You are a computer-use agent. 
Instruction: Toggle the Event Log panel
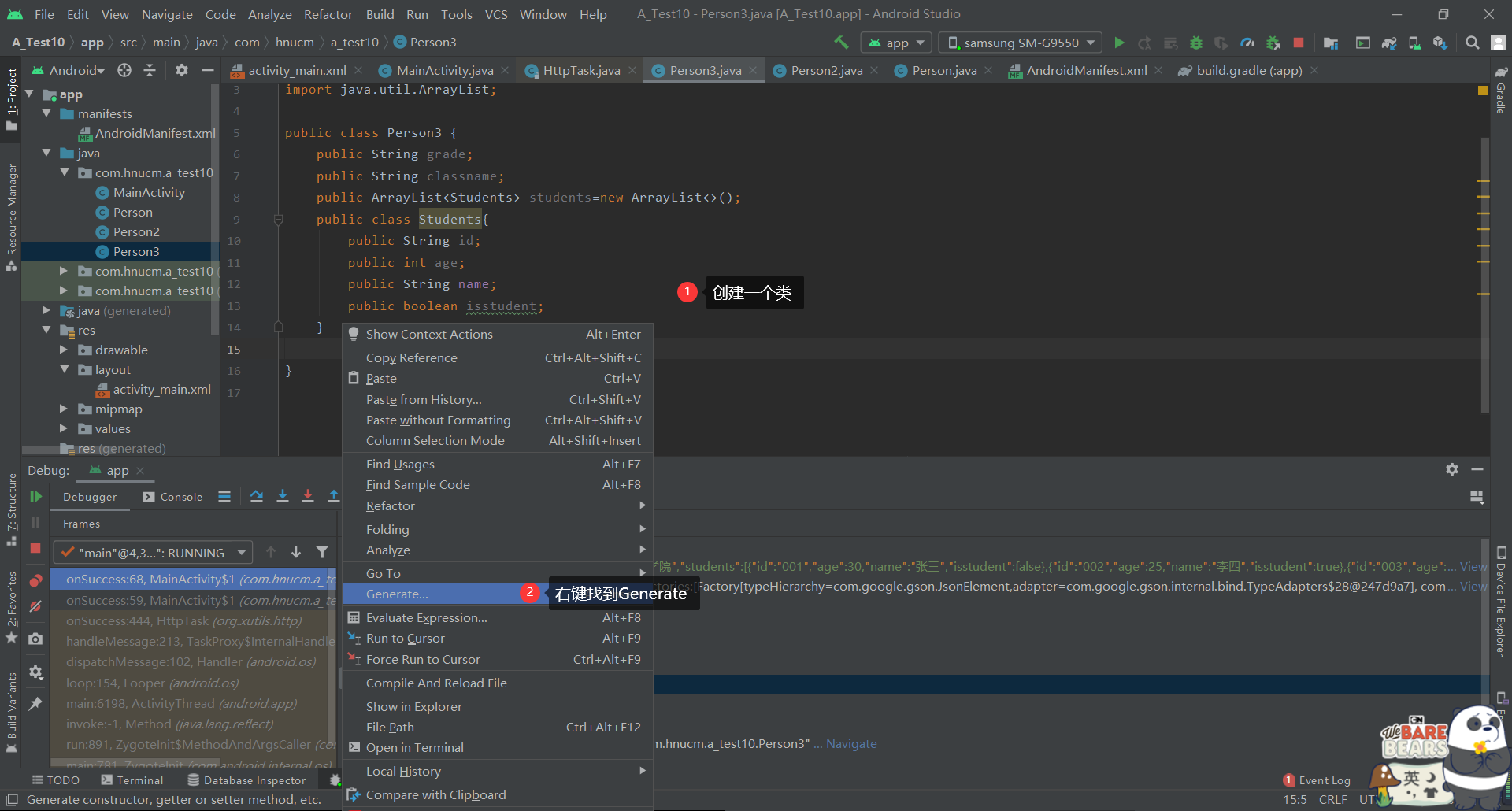[x=1317, y=780]
